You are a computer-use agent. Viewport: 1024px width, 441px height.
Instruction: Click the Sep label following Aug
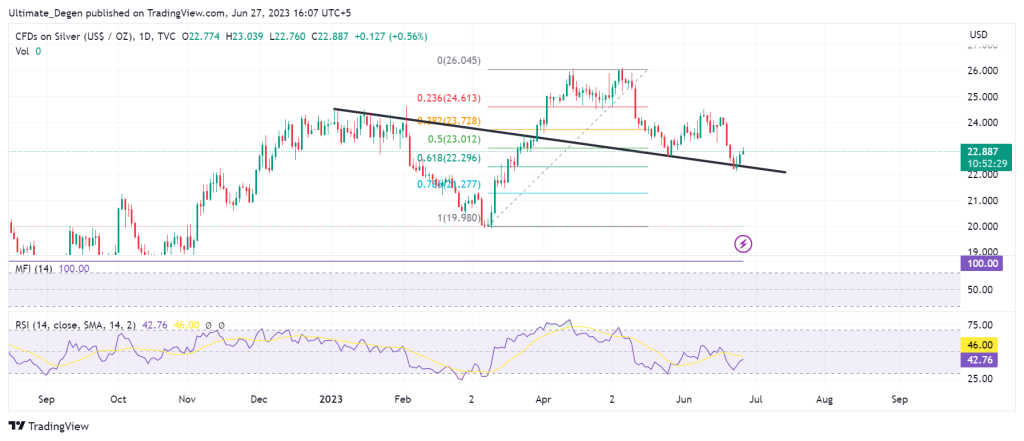900,399
